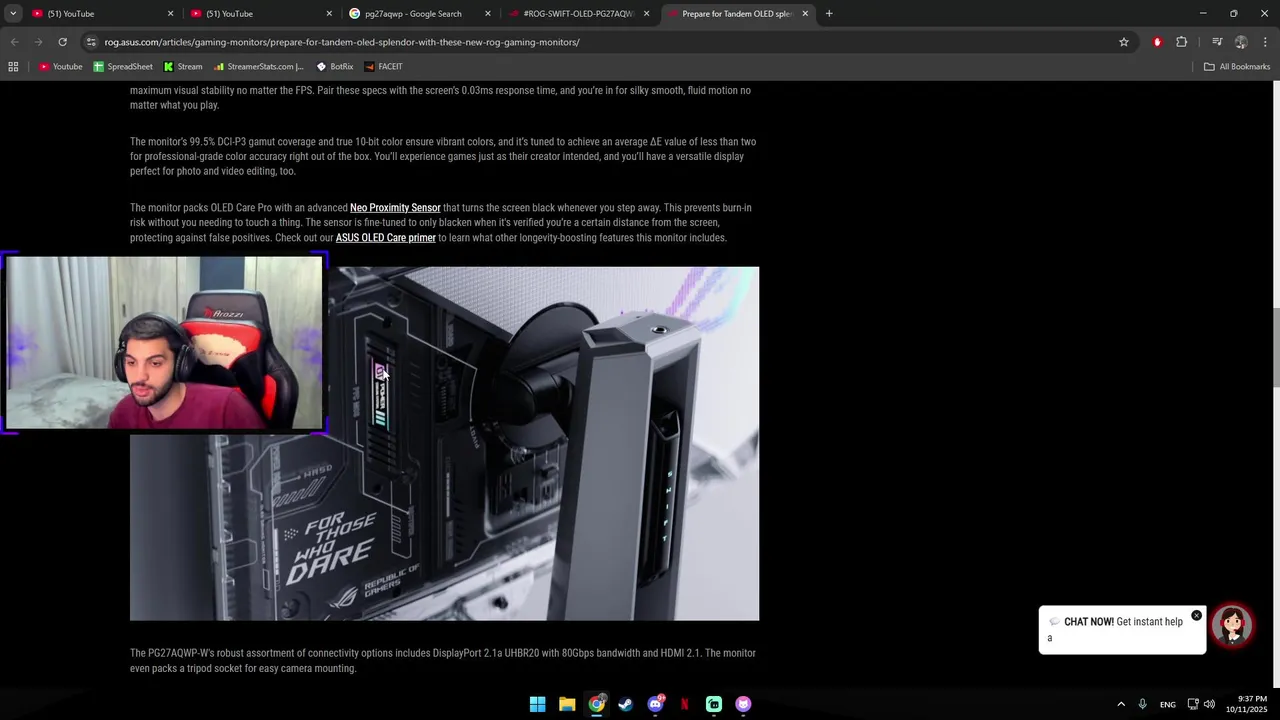
Task: Open a new browser tab
Action: [x=829, y=14]
